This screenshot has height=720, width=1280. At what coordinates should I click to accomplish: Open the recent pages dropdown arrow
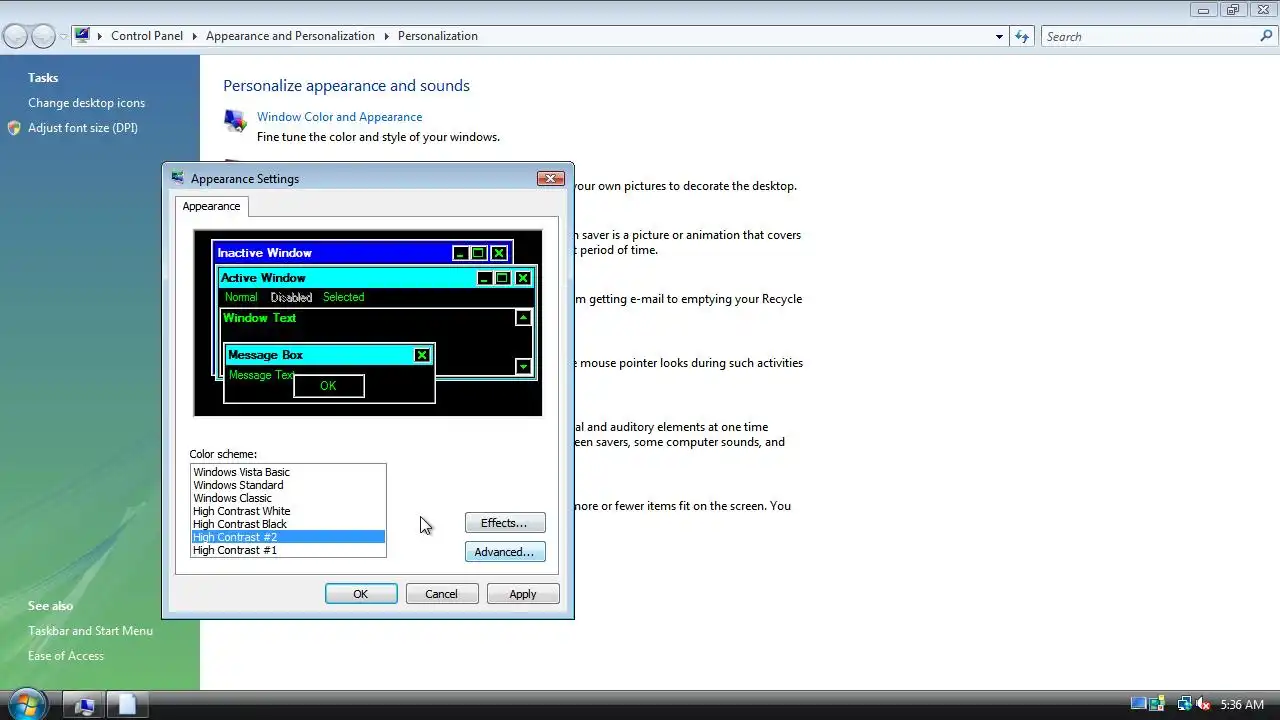point(63,36)
